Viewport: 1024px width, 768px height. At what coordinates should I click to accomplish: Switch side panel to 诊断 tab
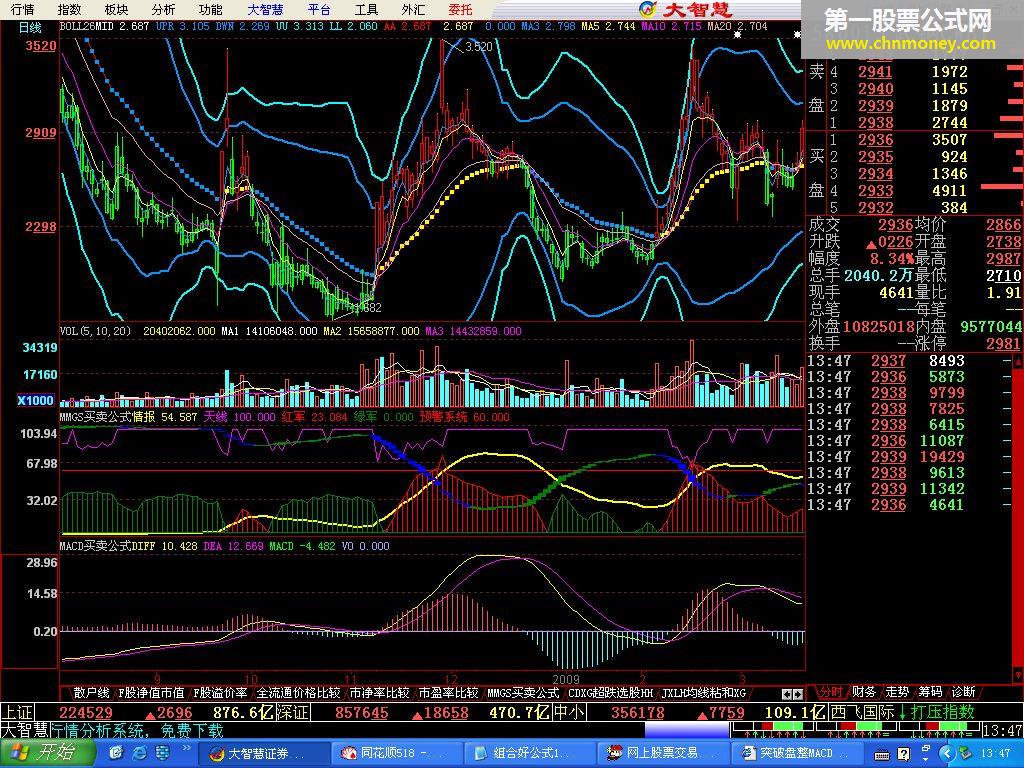click(963, 692)
